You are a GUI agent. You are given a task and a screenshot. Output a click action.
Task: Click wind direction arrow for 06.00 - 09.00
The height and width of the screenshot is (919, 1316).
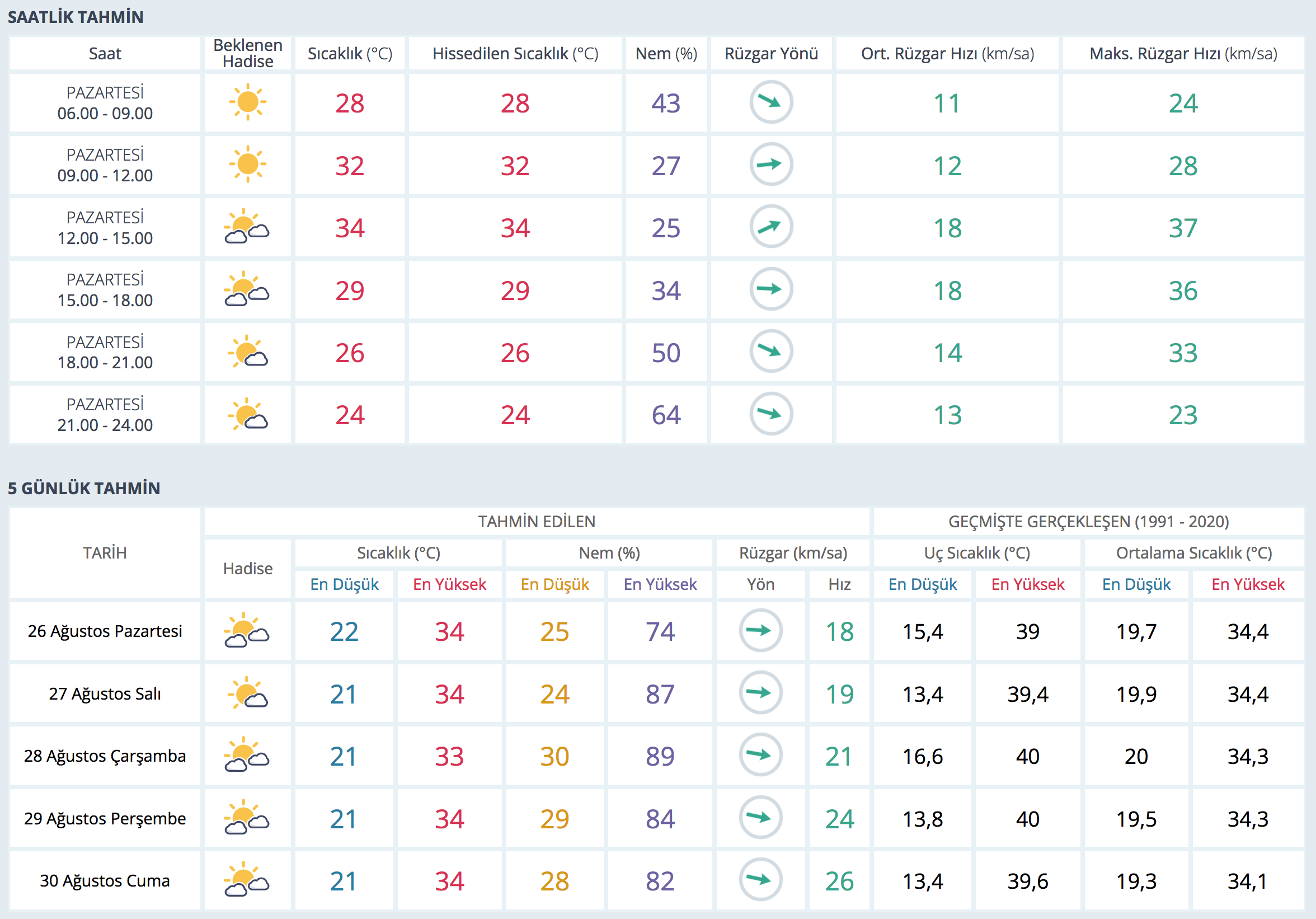pos(771,102)
